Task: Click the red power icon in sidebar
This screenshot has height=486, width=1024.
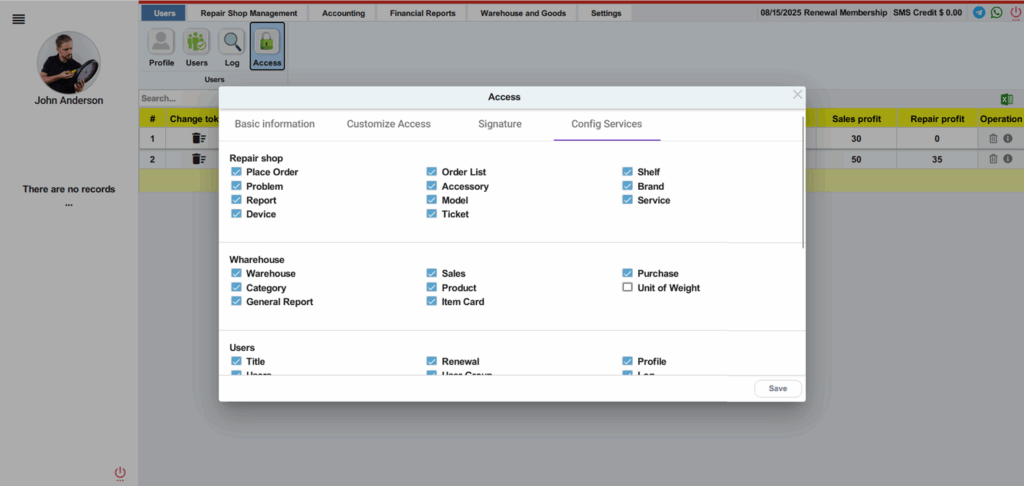Action: [120, 472]
